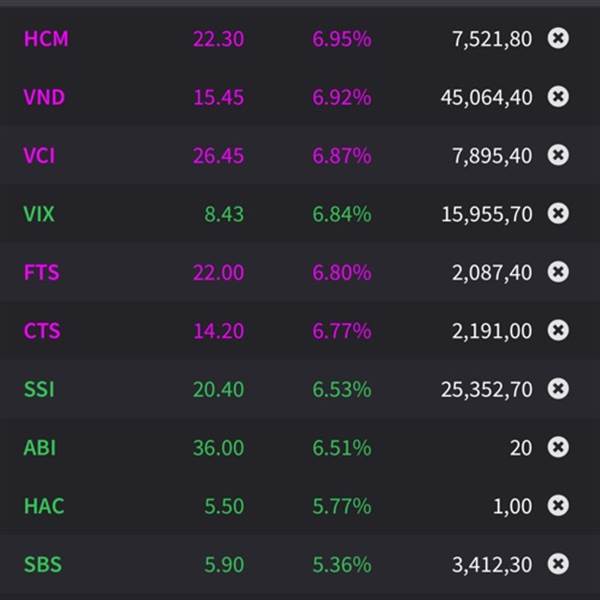The image size is (600, 600).
Task: Remove CTS from the watchlist
Action: tap(558, 330)
